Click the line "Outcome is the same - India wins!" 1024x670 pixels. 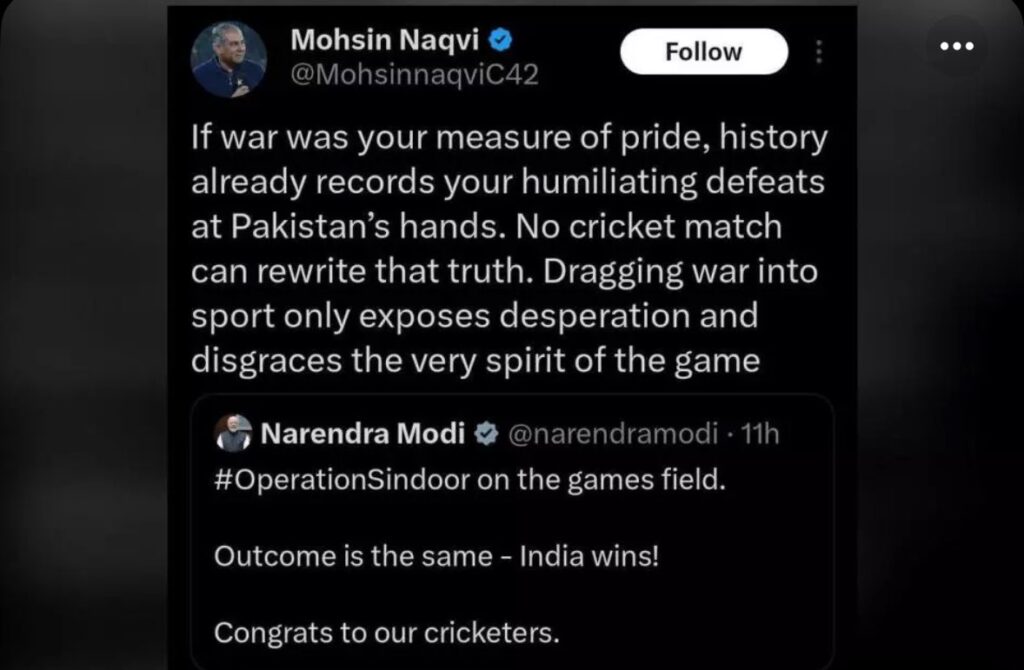[437, 556]
